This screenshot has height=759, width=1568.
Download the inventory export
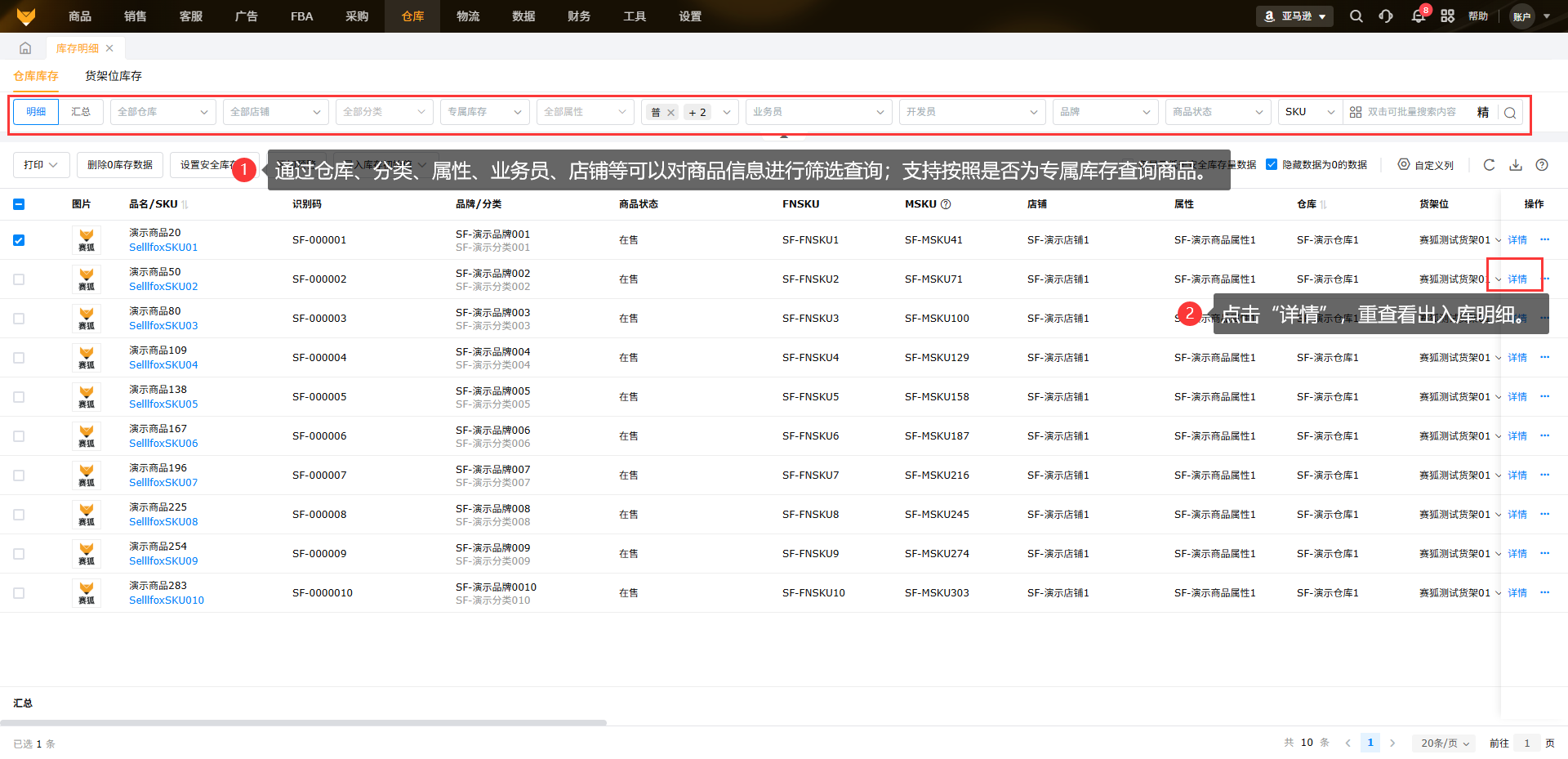[1516, 165]
